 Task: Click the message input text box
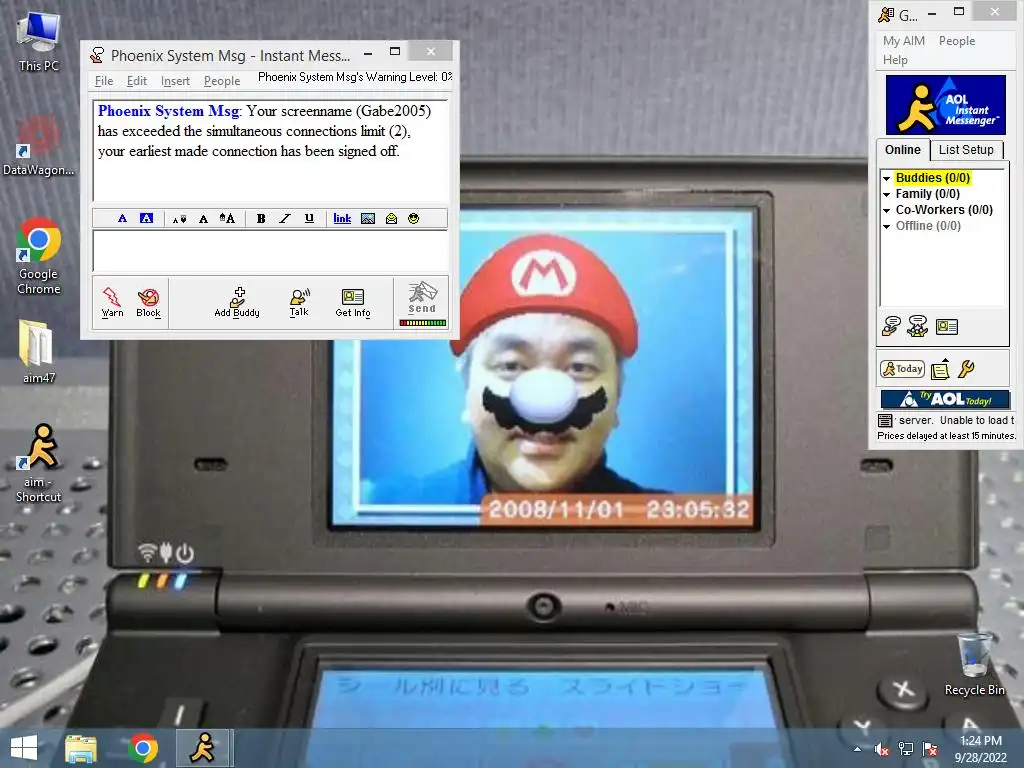click(270, 250)
